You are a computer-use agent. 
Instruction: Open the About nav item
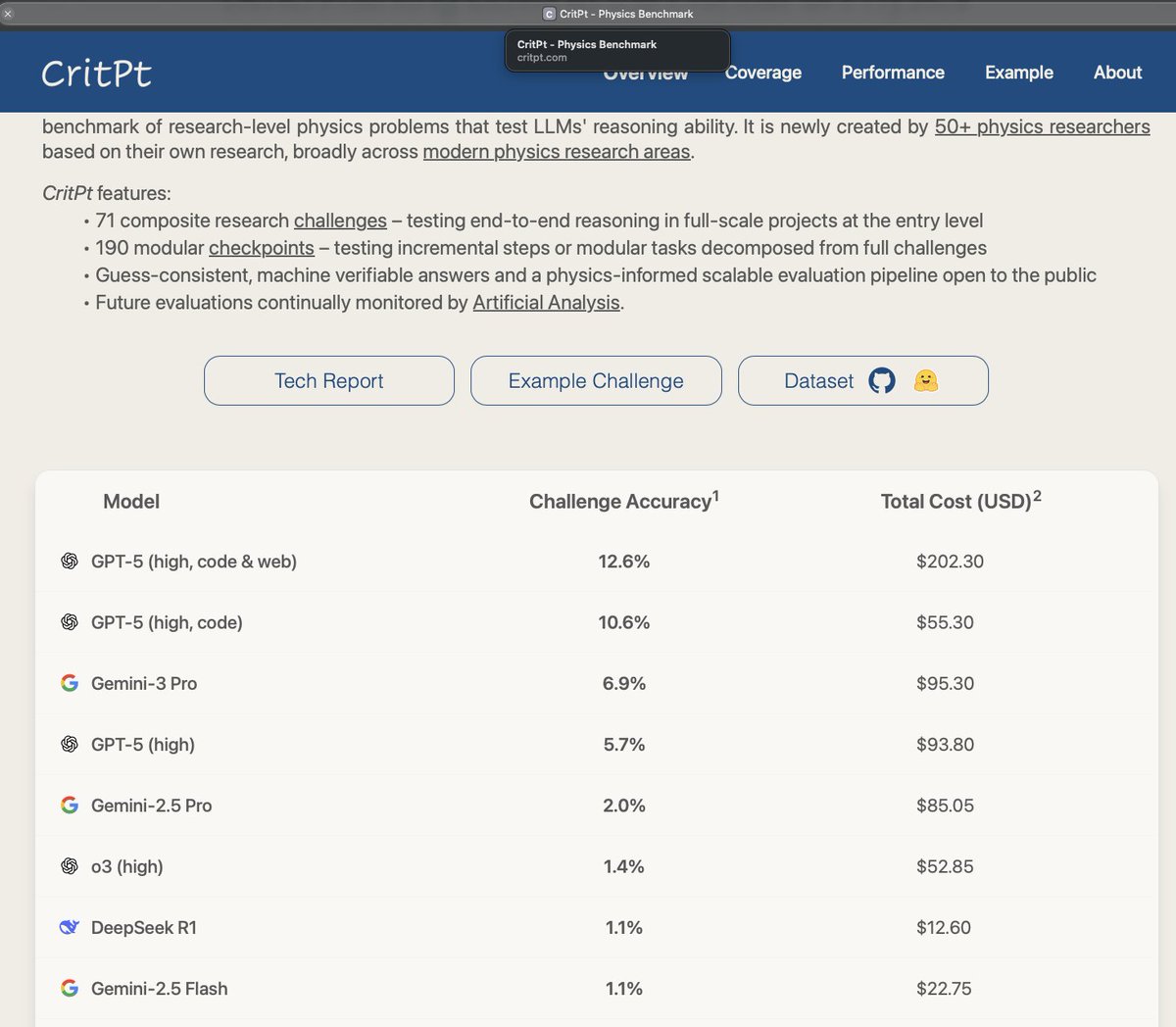(1117, 73)
